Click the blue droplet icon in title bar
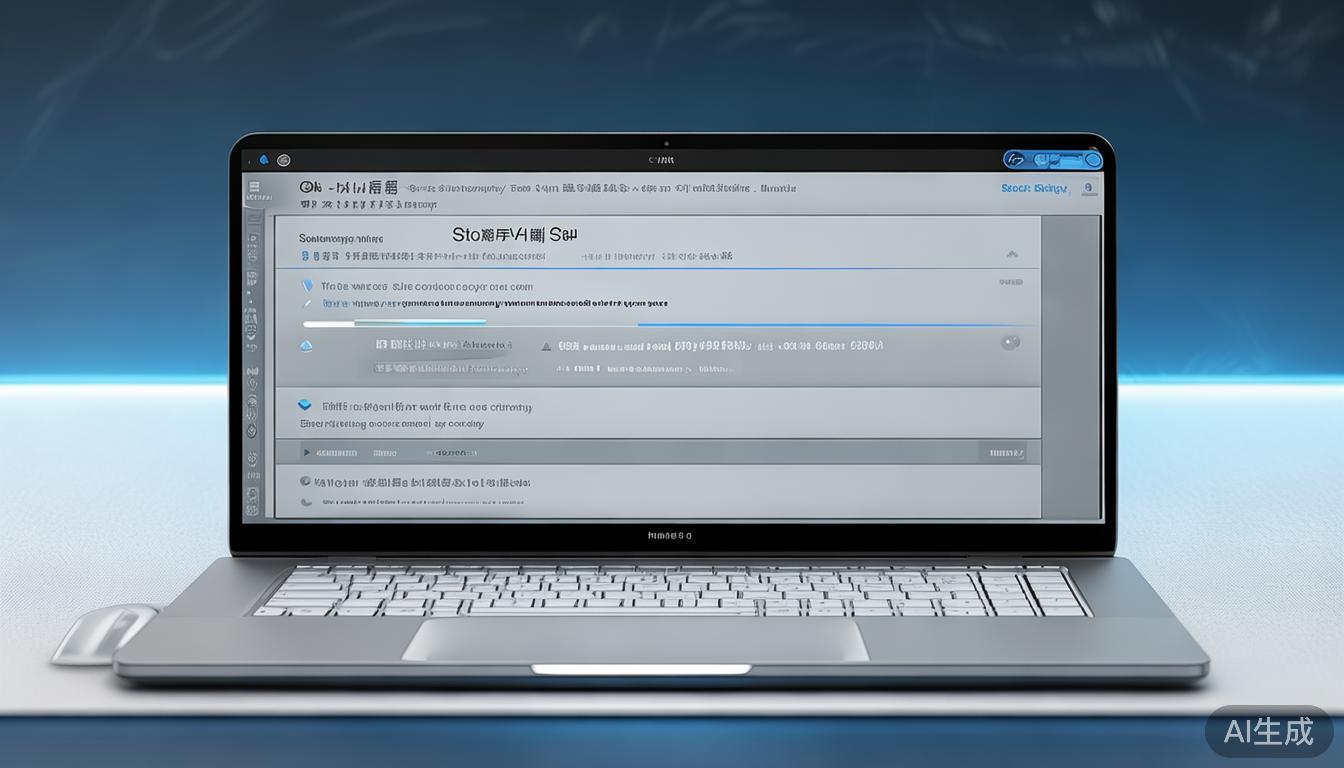 coord(264,159)
